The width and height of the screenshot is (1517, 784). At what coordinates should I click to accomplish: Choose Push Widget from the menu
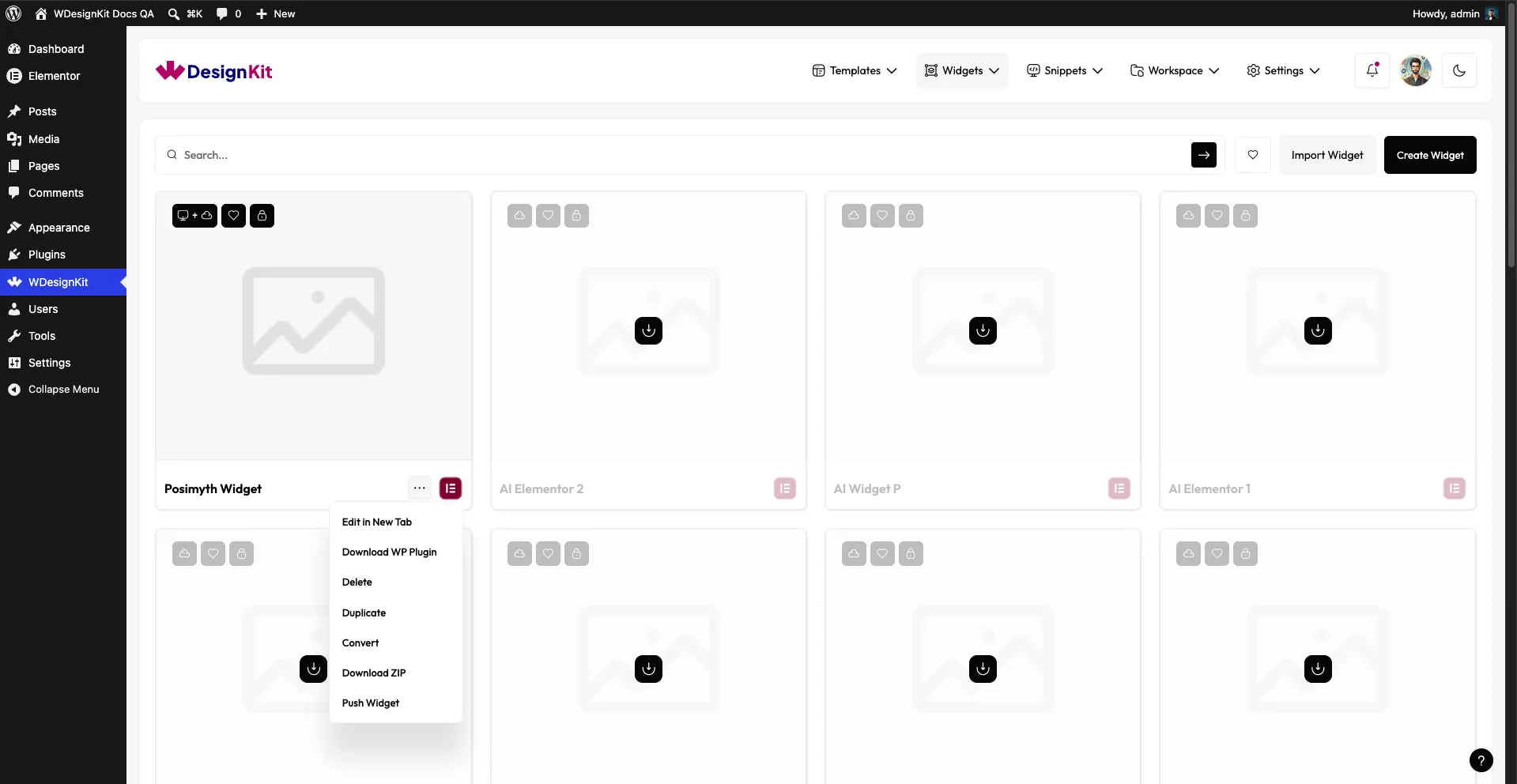[371, 703]
